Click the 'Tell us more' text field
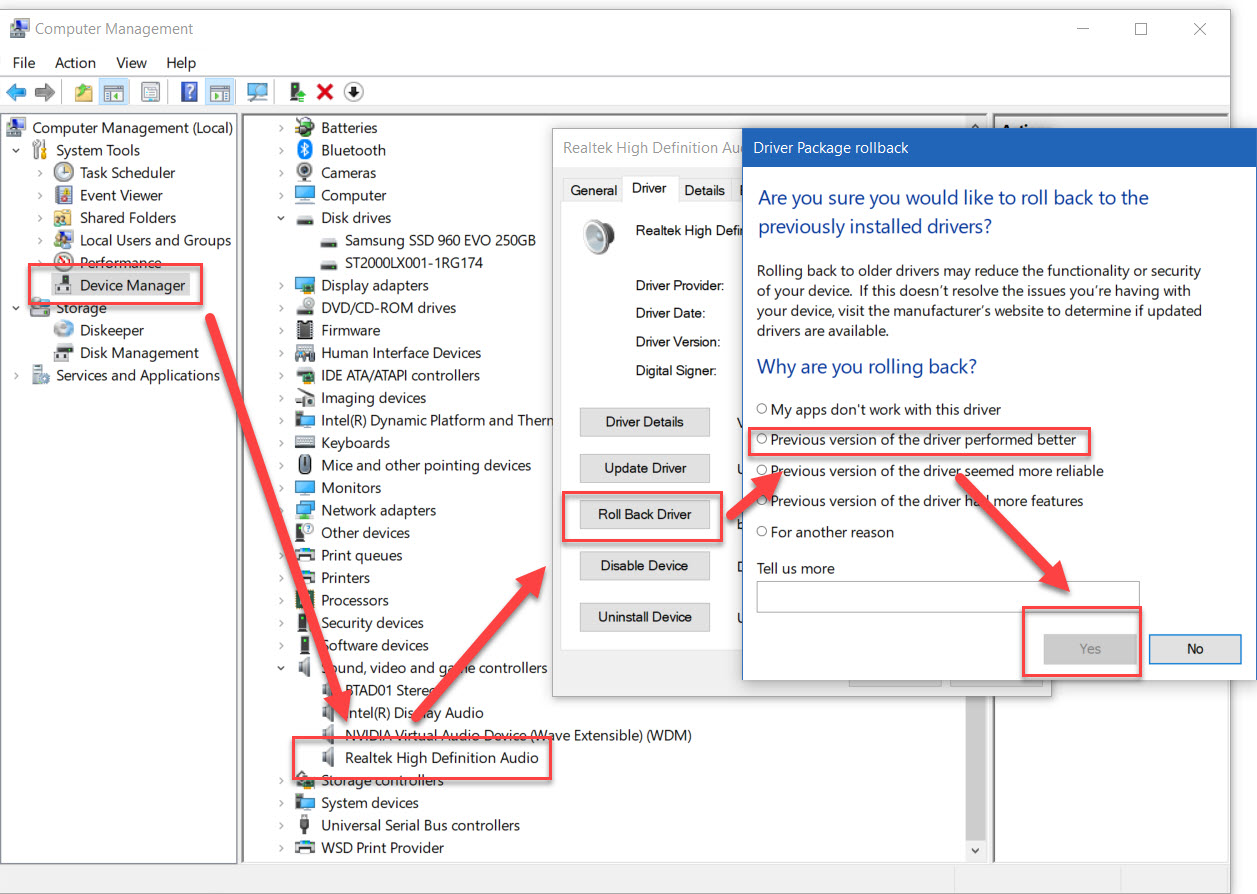Image resolution: width=1257 pixels, height=894 pixels. click(x=948, y=597)
